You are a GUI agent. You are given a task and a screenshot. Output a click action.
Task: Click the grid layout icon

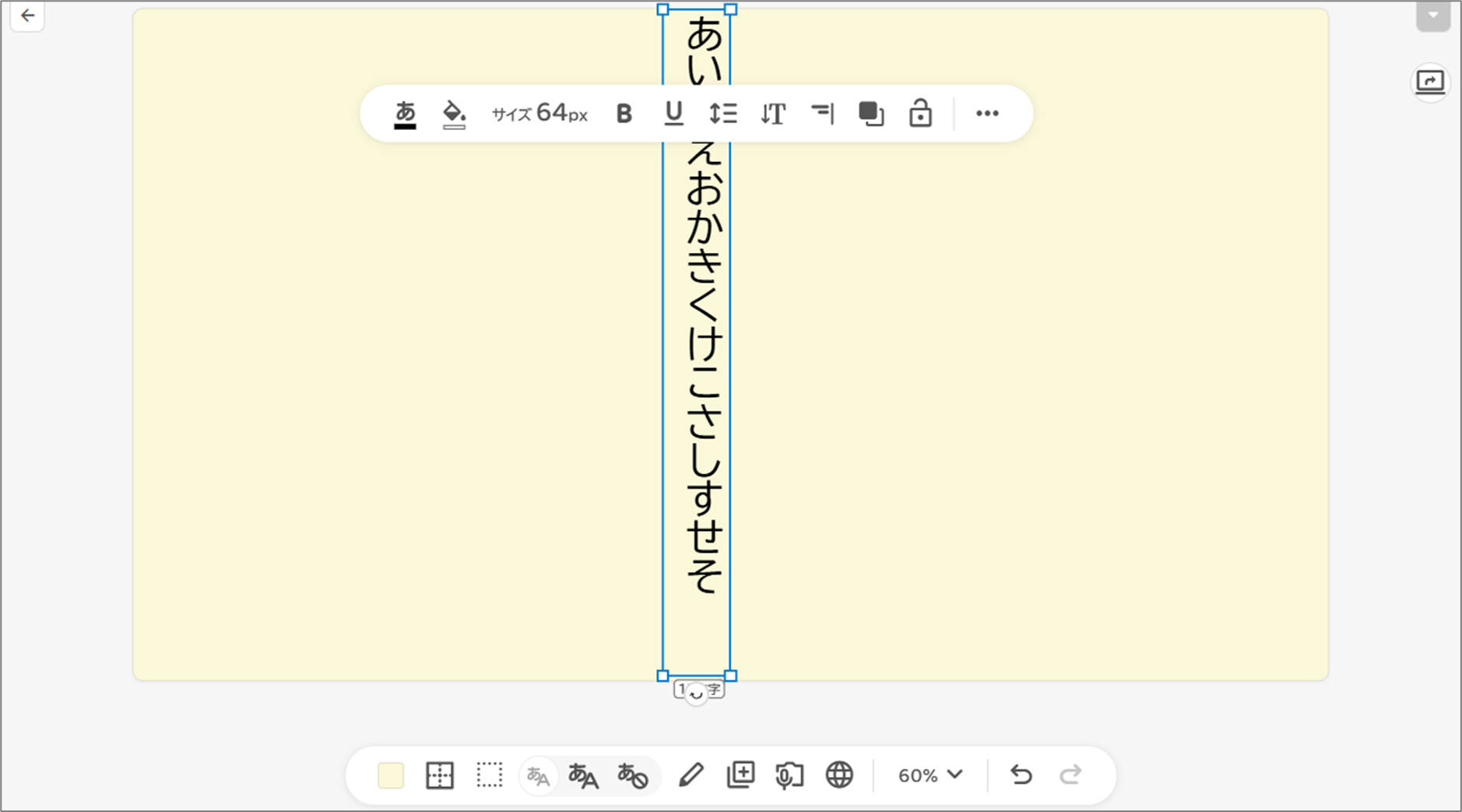point(440,775)
